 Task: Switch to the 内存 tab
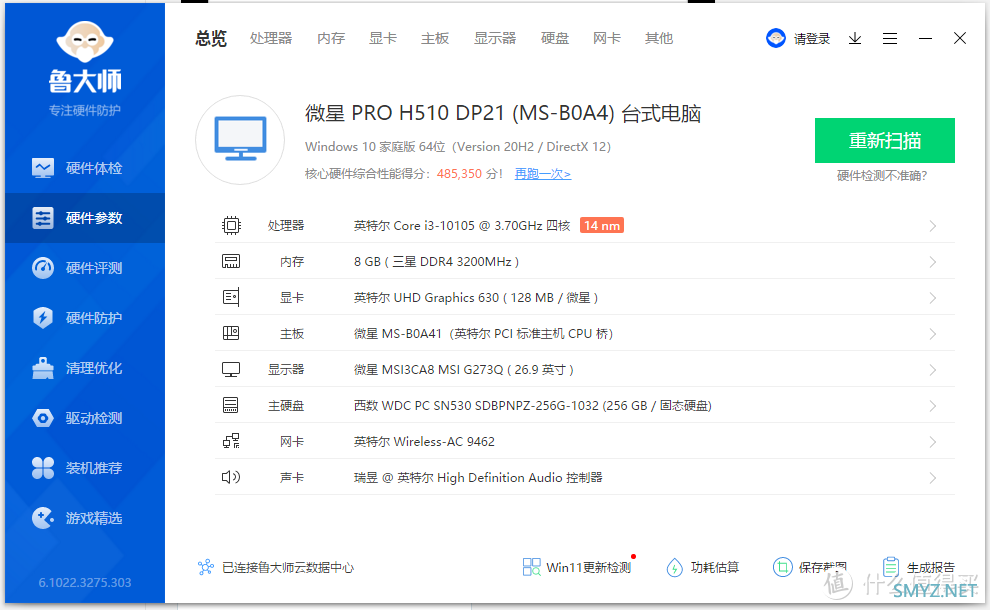(x=331, y=39)
